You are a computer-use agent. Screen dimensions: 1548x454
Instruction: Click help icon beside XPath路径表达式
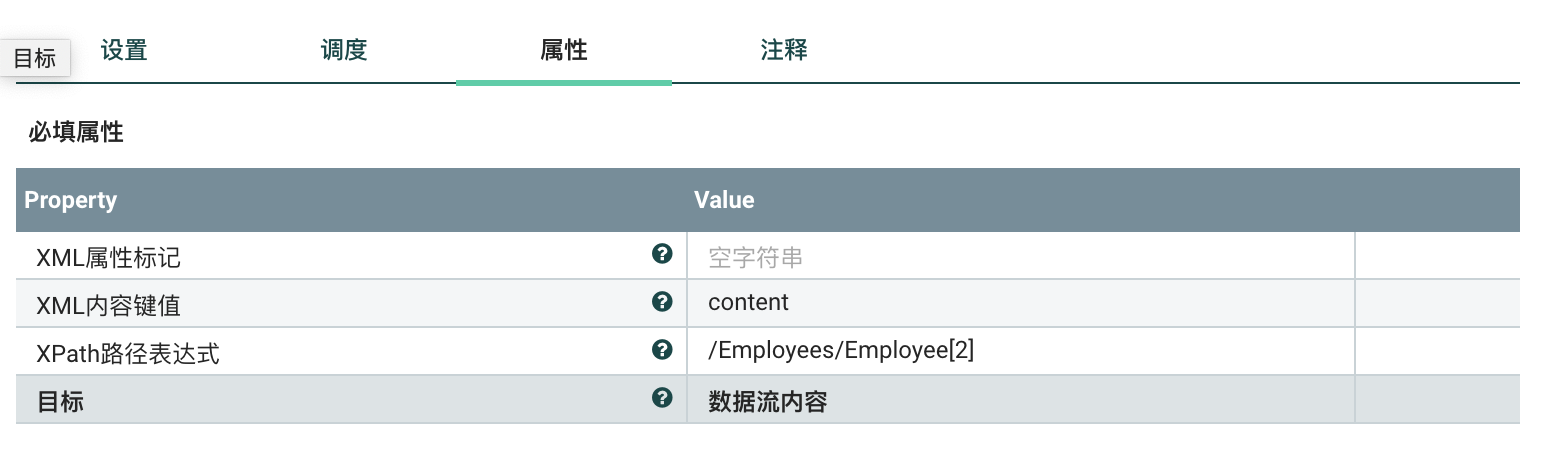pos(661,349)
